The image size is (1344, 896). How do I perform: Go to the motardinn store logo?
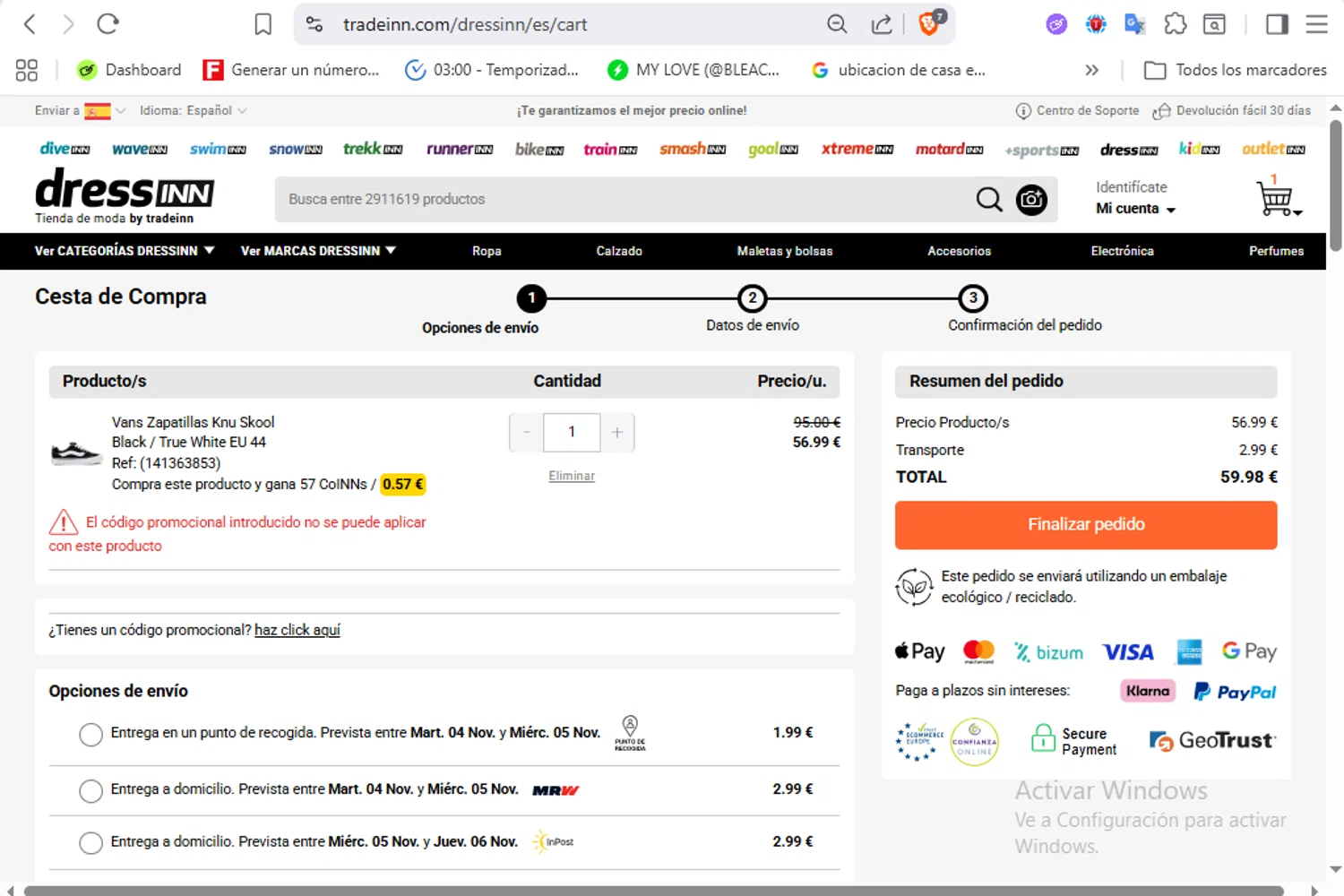click(949, 149)
